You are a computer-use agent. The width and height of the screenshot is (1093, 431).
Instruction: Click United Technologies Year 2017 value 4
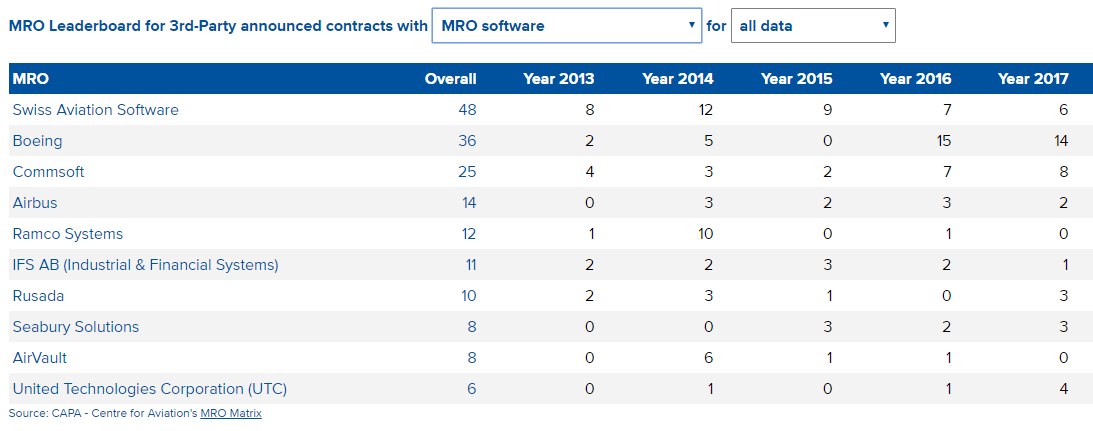click(1064, 388)
